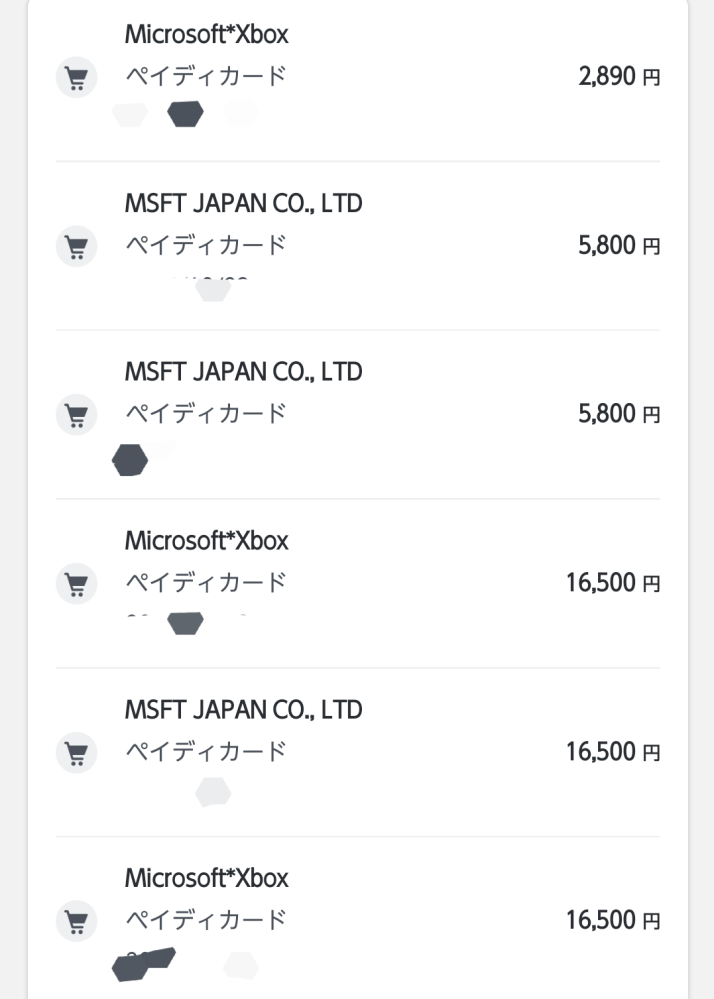
Task: Click the second MSFT JAPAN CO., LTD row
Action: point(243,371)
